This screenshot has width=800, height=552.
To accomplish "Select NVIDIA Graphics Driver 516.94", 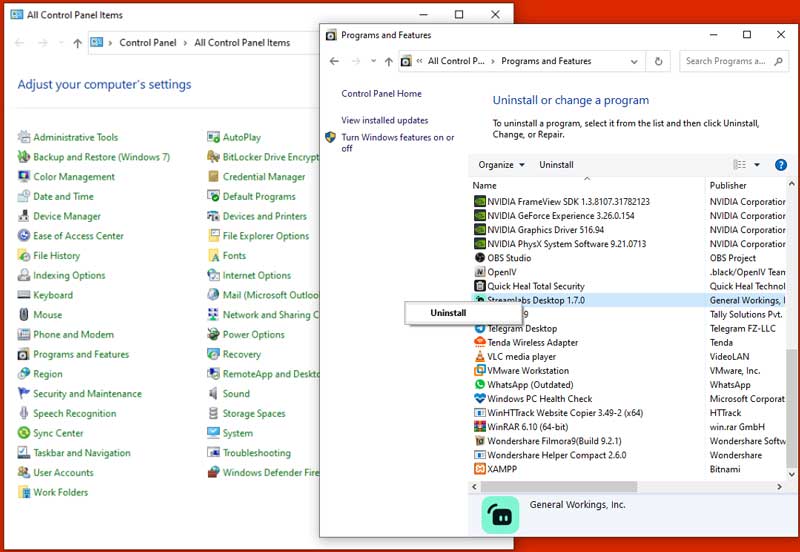I will 545,230.
